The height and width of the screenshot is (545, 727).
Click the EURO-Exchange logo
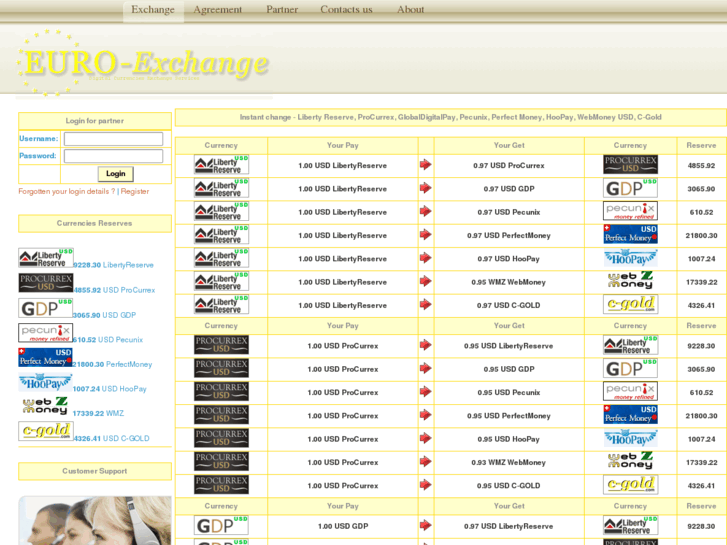point(143,63)
